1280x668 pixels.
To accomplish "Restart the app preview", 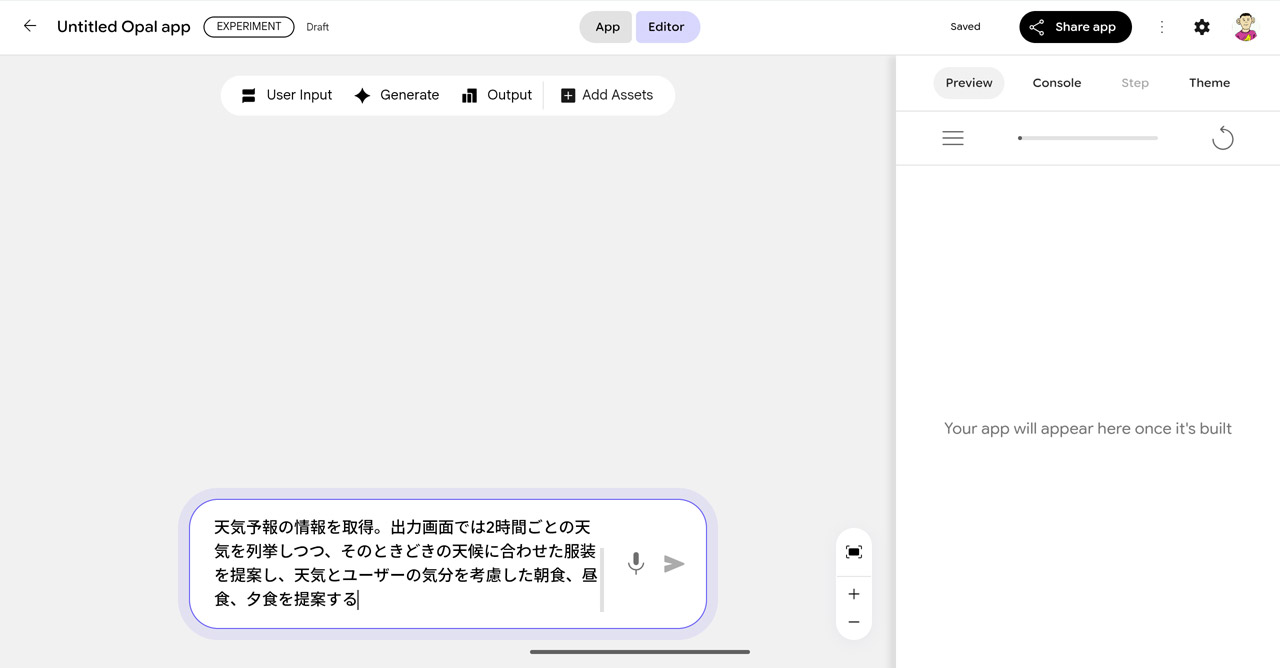I will [1222, 137].
